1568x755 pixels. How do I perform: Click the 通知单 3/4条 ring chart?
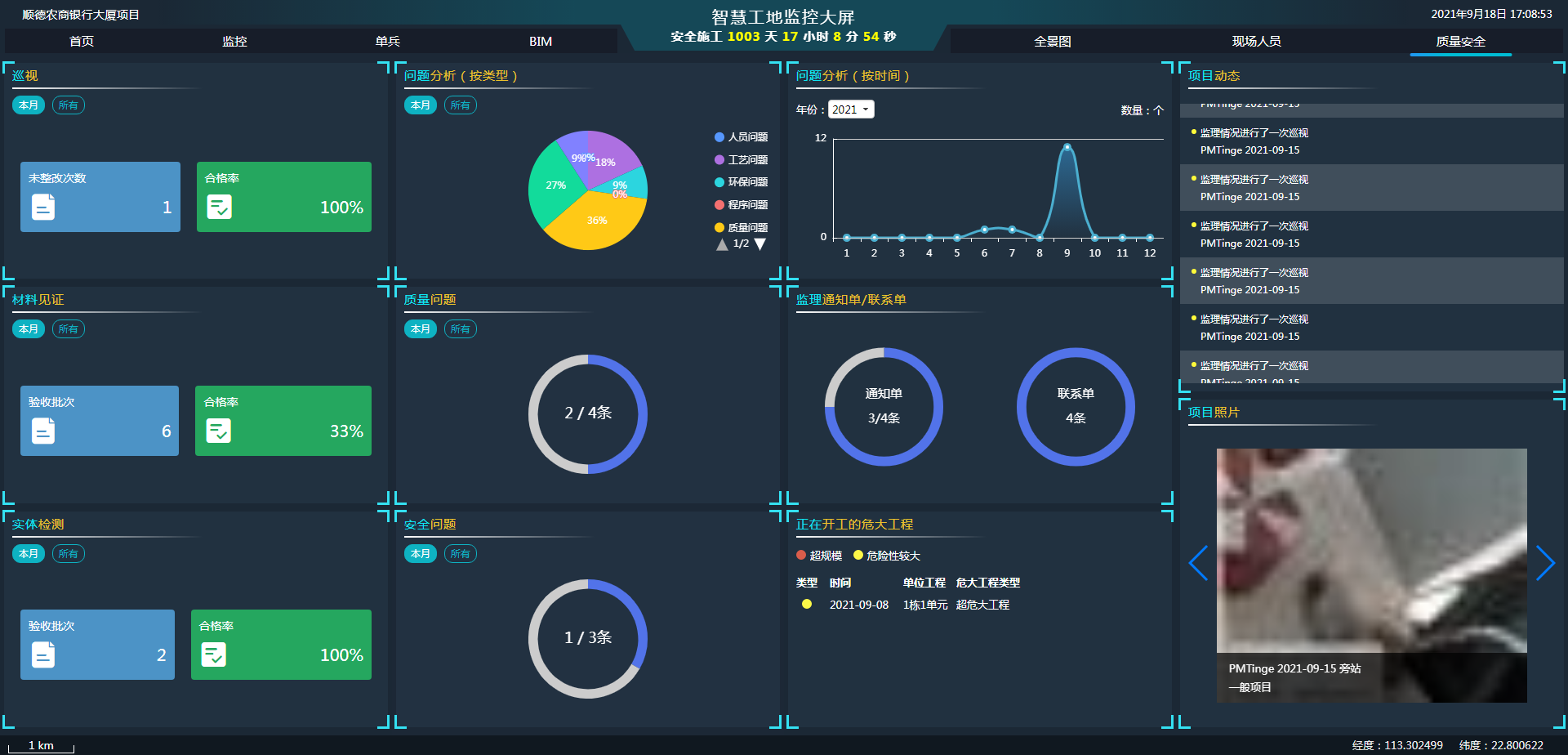click(884, 406)
